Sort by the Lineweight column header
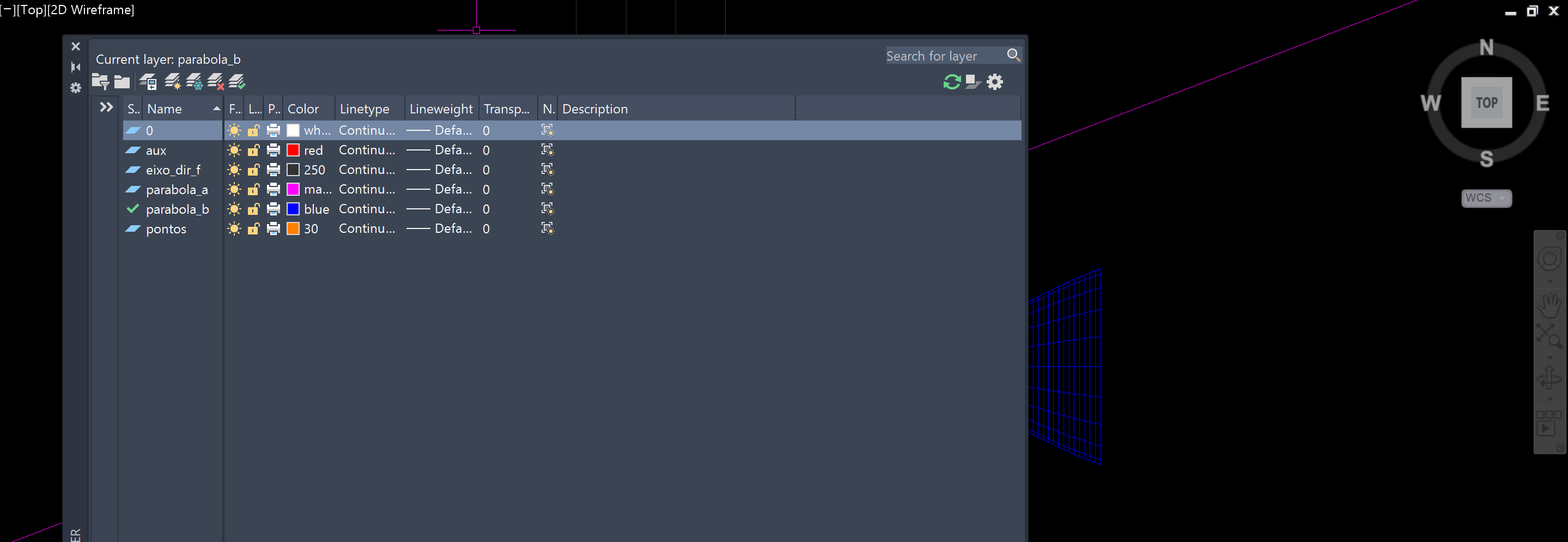 point(442,109)
